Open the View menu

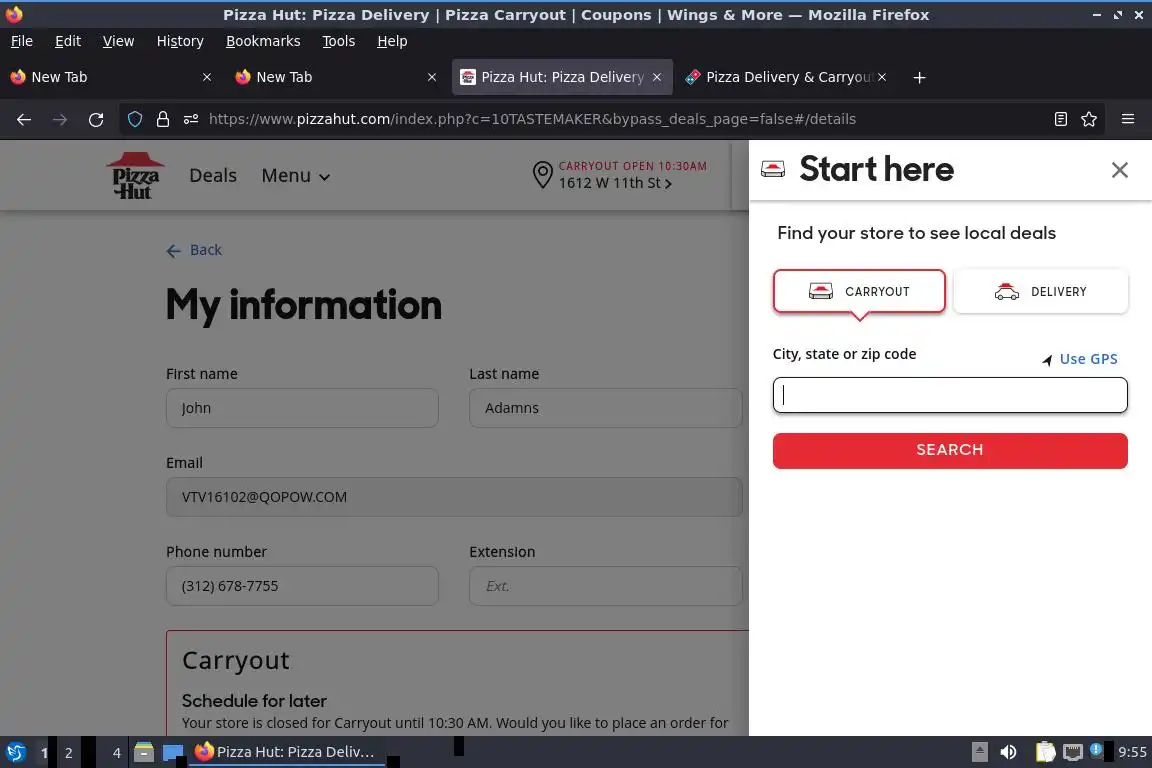(x=118, y=41)
